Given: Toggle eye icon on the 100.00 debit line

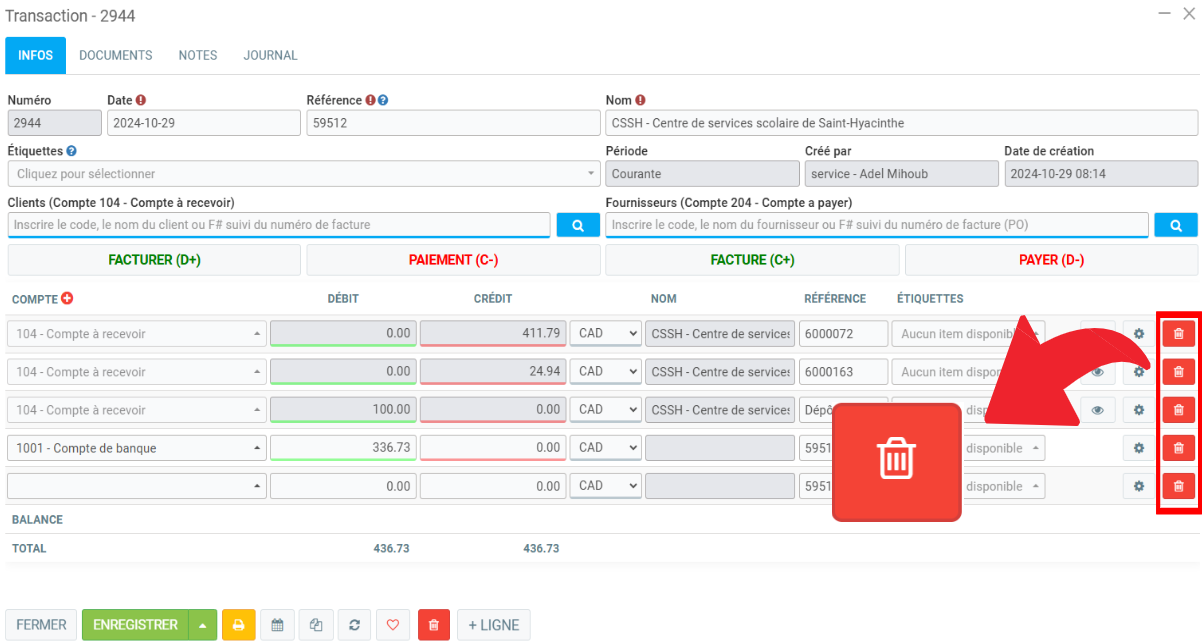Looking at the screenshot, I should (x=1097, y=410).
